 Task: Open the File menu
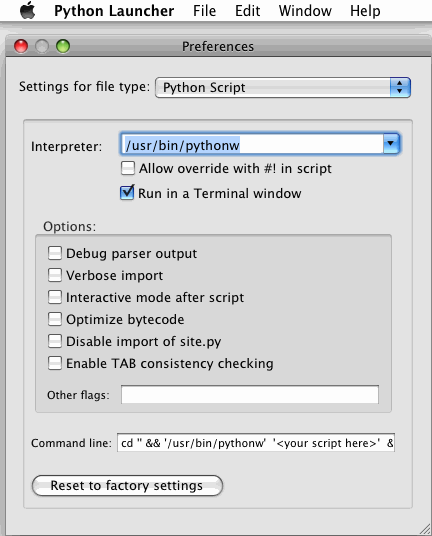tap(204, 11)
